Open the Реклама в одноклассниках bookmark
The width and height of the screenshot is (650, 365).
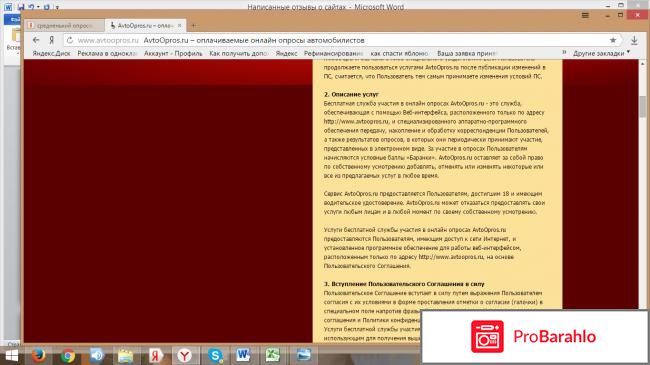click(107, 54)
